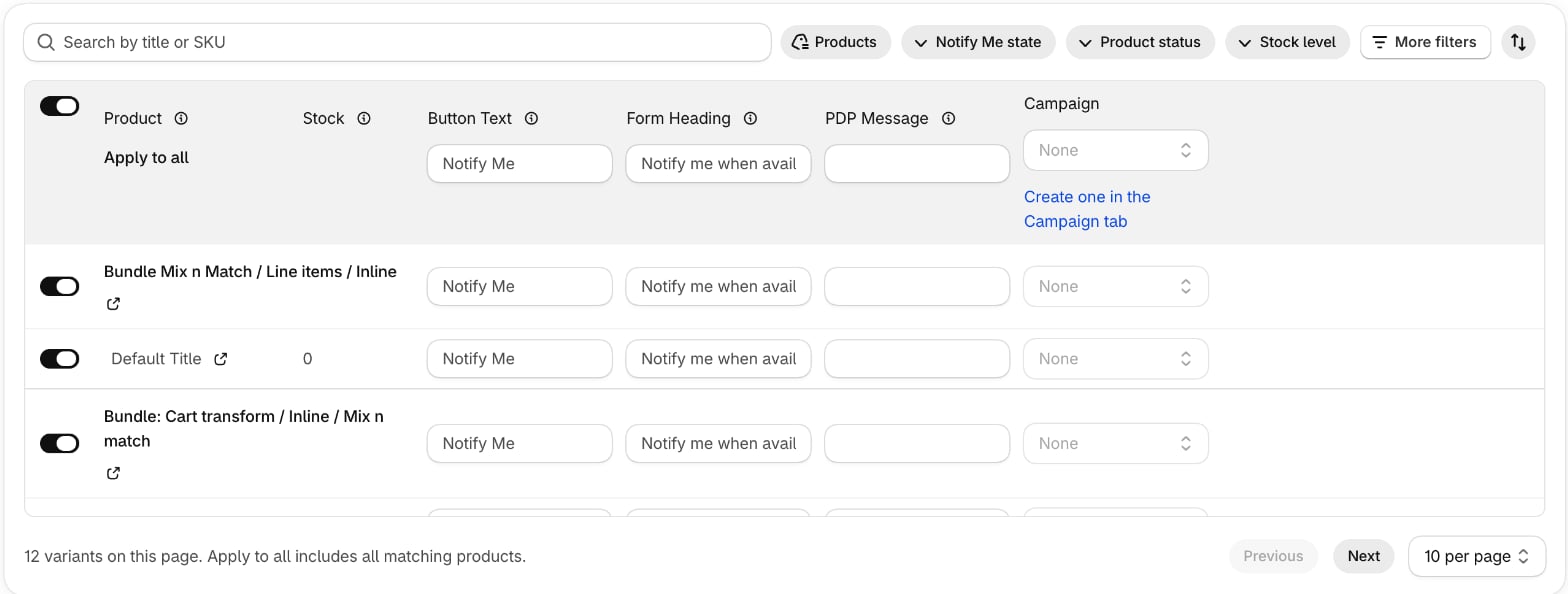Click the Stock column info icon
1568x594 pixels.
pos(364,118)
